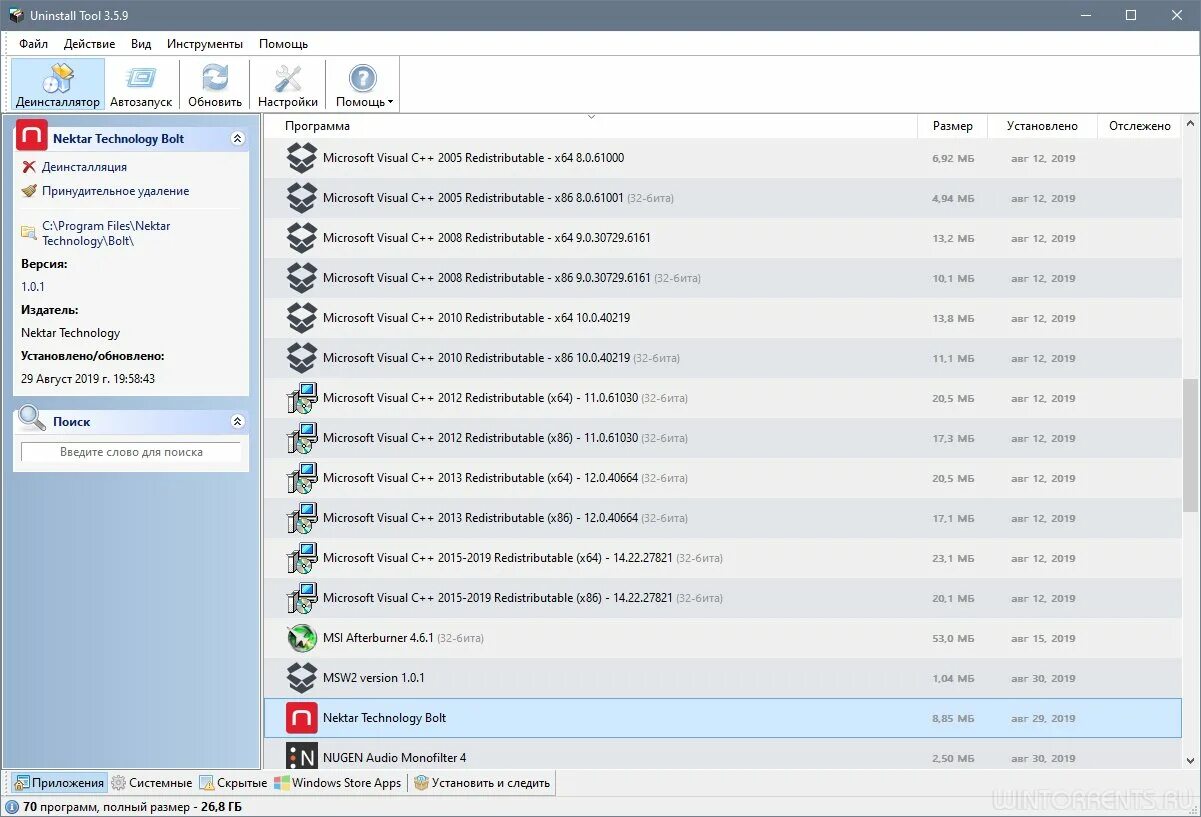
Task: Open the C:\Program Files\Nektar Technology\Bolt path link
Action: point(106,233)
